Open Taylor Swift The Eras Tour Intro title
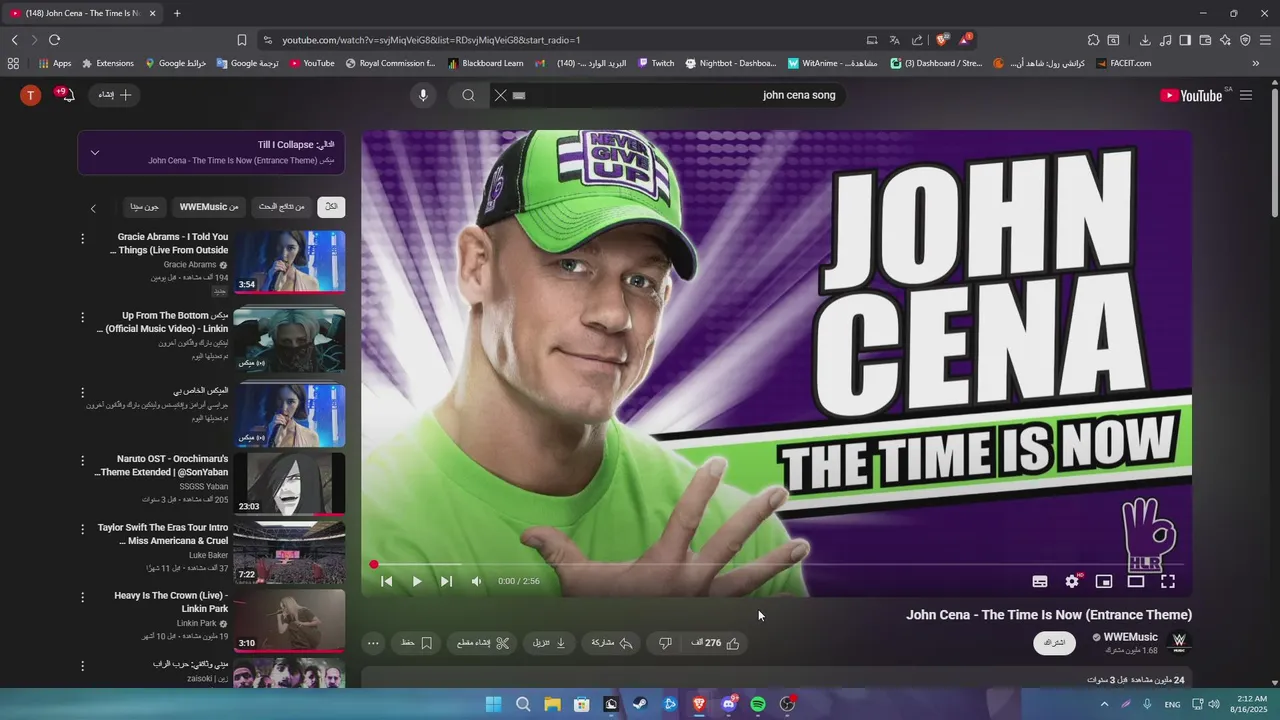 (163, 534)
